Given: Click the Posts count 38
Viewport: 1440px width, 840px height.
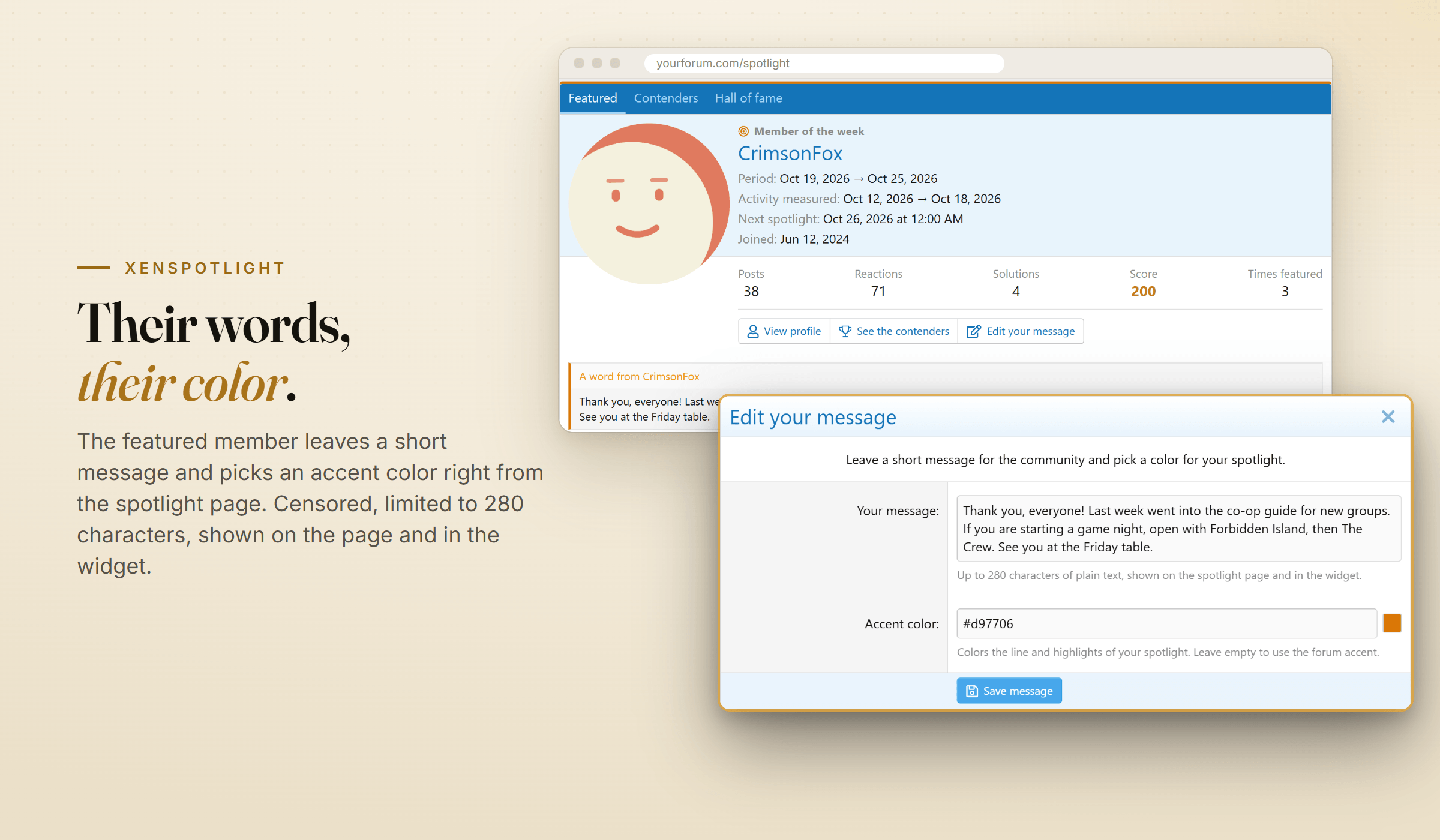Looking at the screenshot, I should (751, 292).
